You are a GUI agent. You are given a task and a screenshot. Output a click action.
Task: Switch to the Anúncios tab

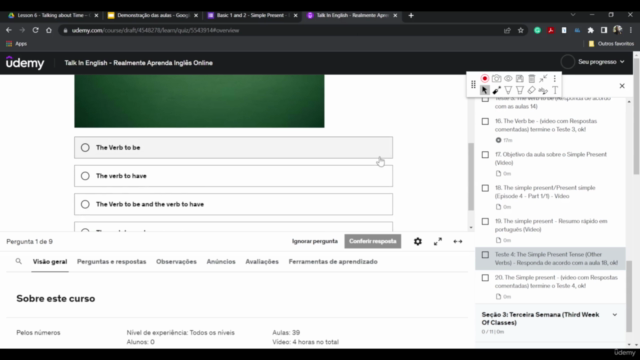(221, 262)
